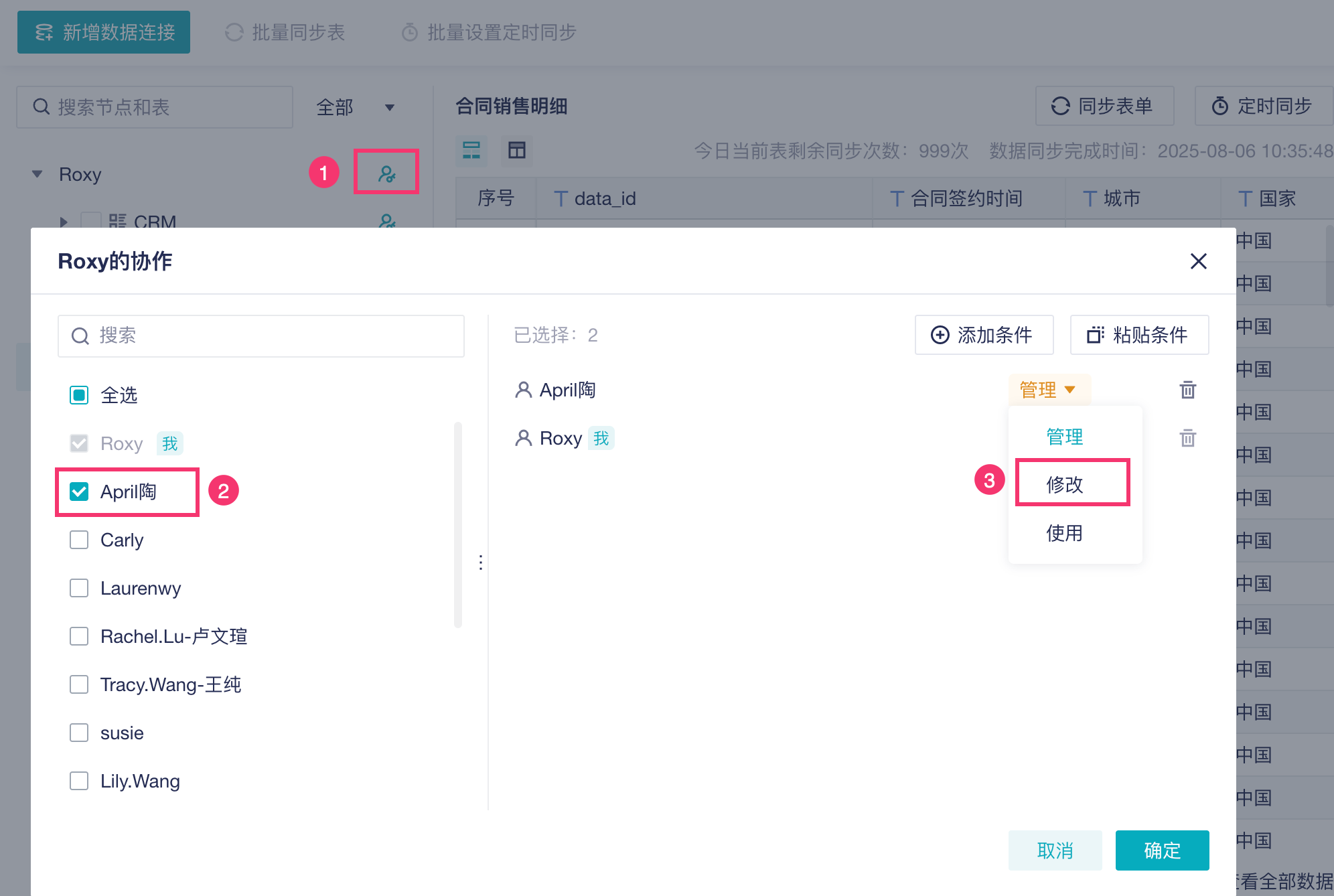Toggle the 全选 select-all checkbox
The image size is (1334, 896).
[79, 395]
